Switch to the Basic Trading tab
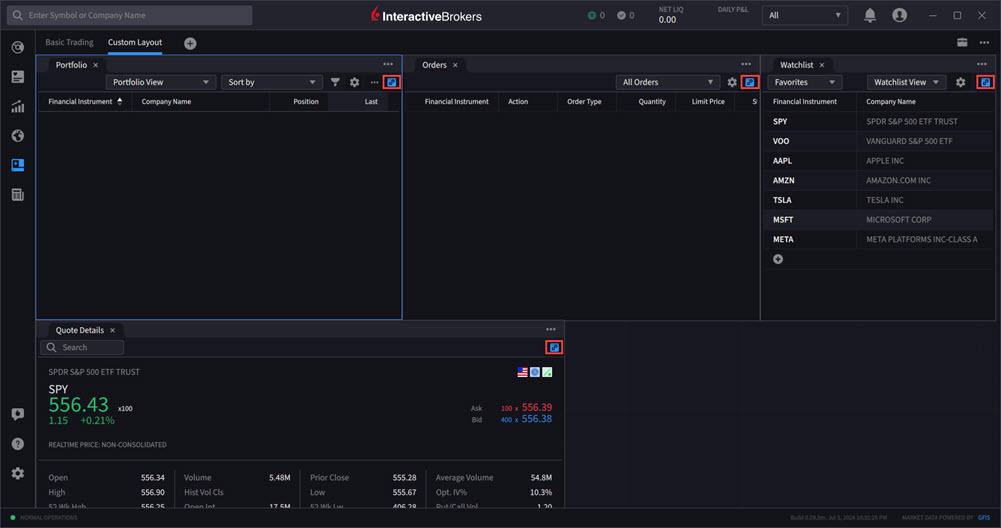The height and width of the screenshot is (528, 1001). click(69, 42)
